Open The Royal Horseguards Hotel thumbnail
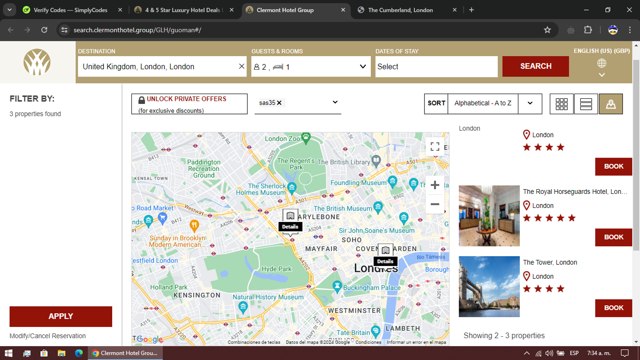Screen dimensions: 640x360 (489, 216)
